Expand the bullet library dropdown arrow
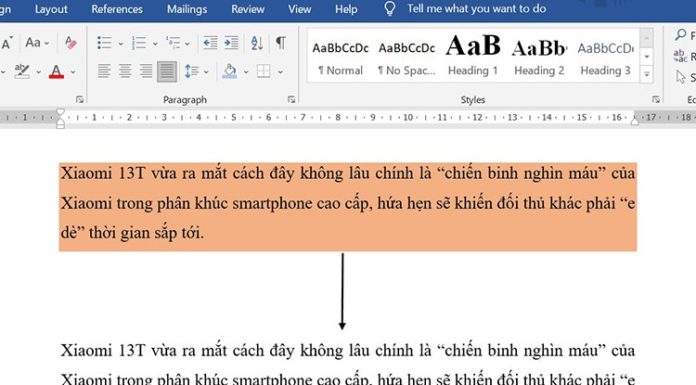The width and height of the screenshot is (696, 385). point(121,44)
